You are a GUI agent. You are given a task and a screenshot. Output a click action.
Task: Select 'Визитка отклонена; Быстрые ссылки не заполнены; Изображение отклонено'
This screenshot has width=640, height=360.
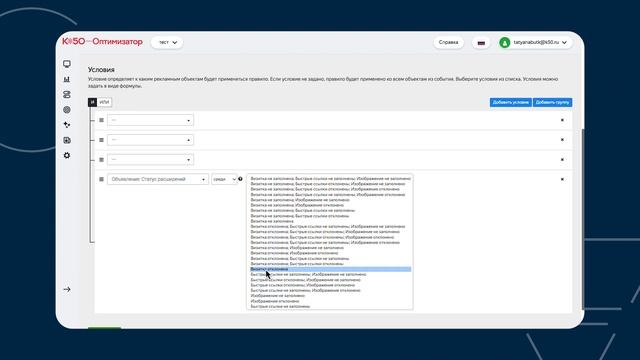331,242
